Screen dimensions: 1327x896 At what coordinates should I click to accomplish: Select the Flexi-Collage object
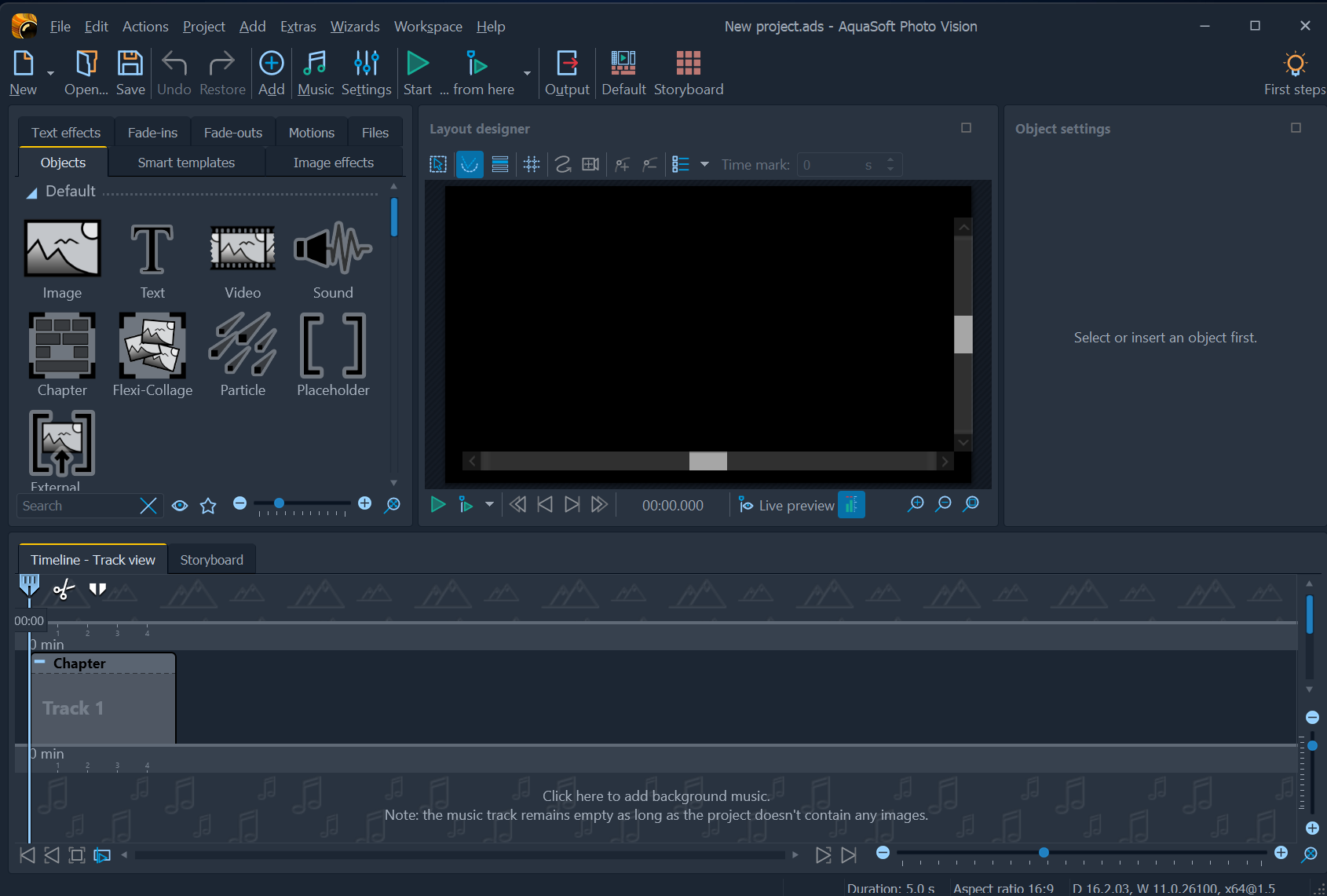tap(152, 355)
